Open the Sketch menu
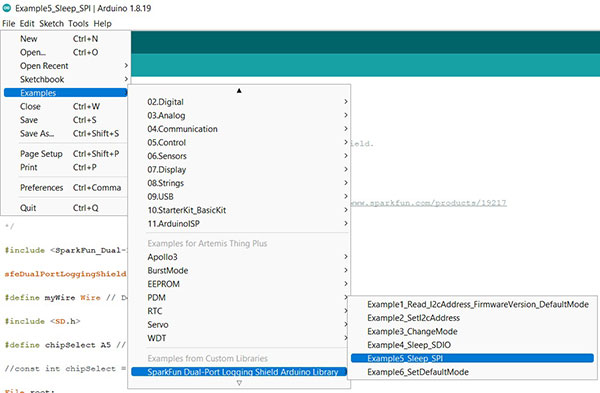 pyautogui.click(x=51, y=24)
